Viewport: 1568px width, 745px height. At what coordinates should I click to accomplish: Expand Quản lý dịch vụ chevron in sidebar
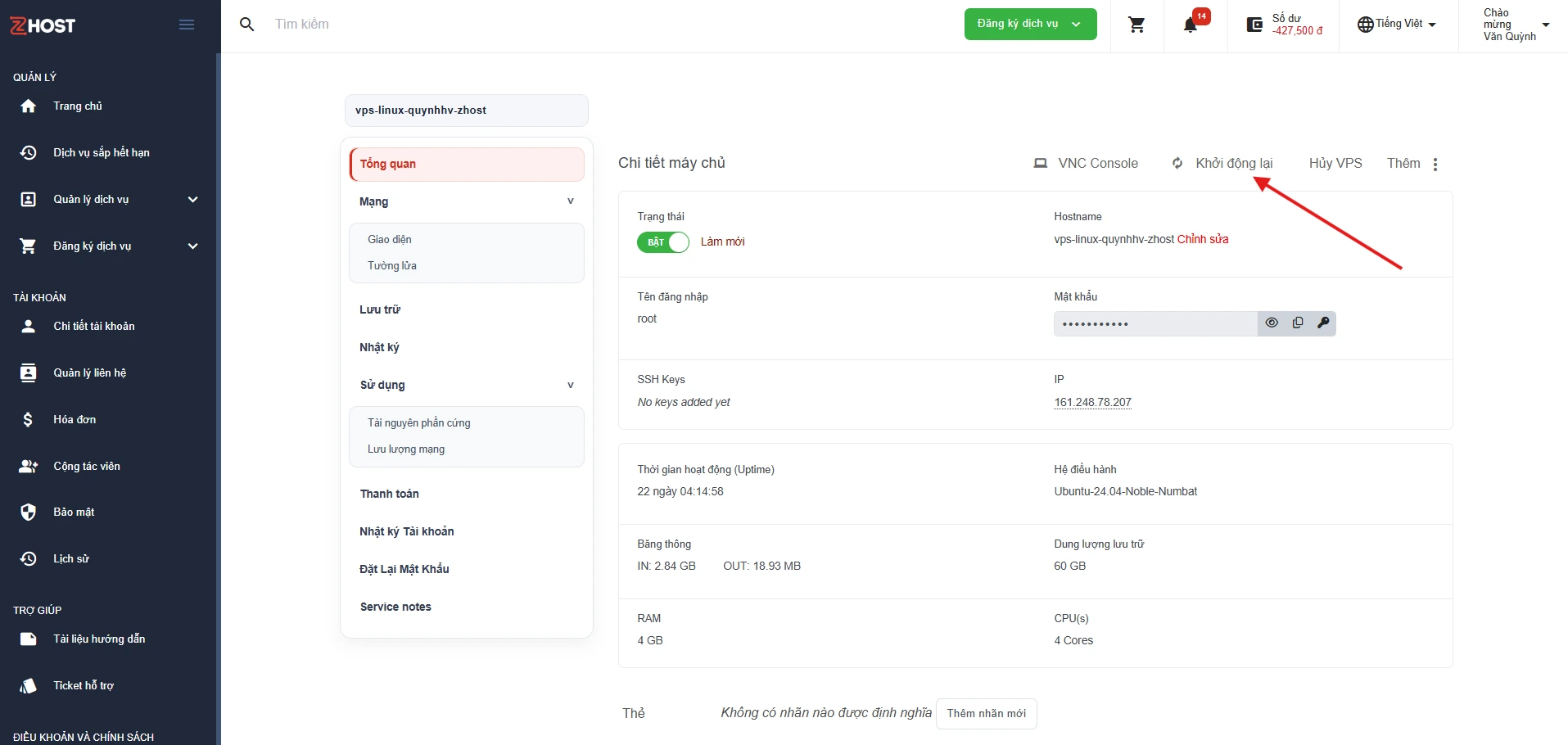193,199
